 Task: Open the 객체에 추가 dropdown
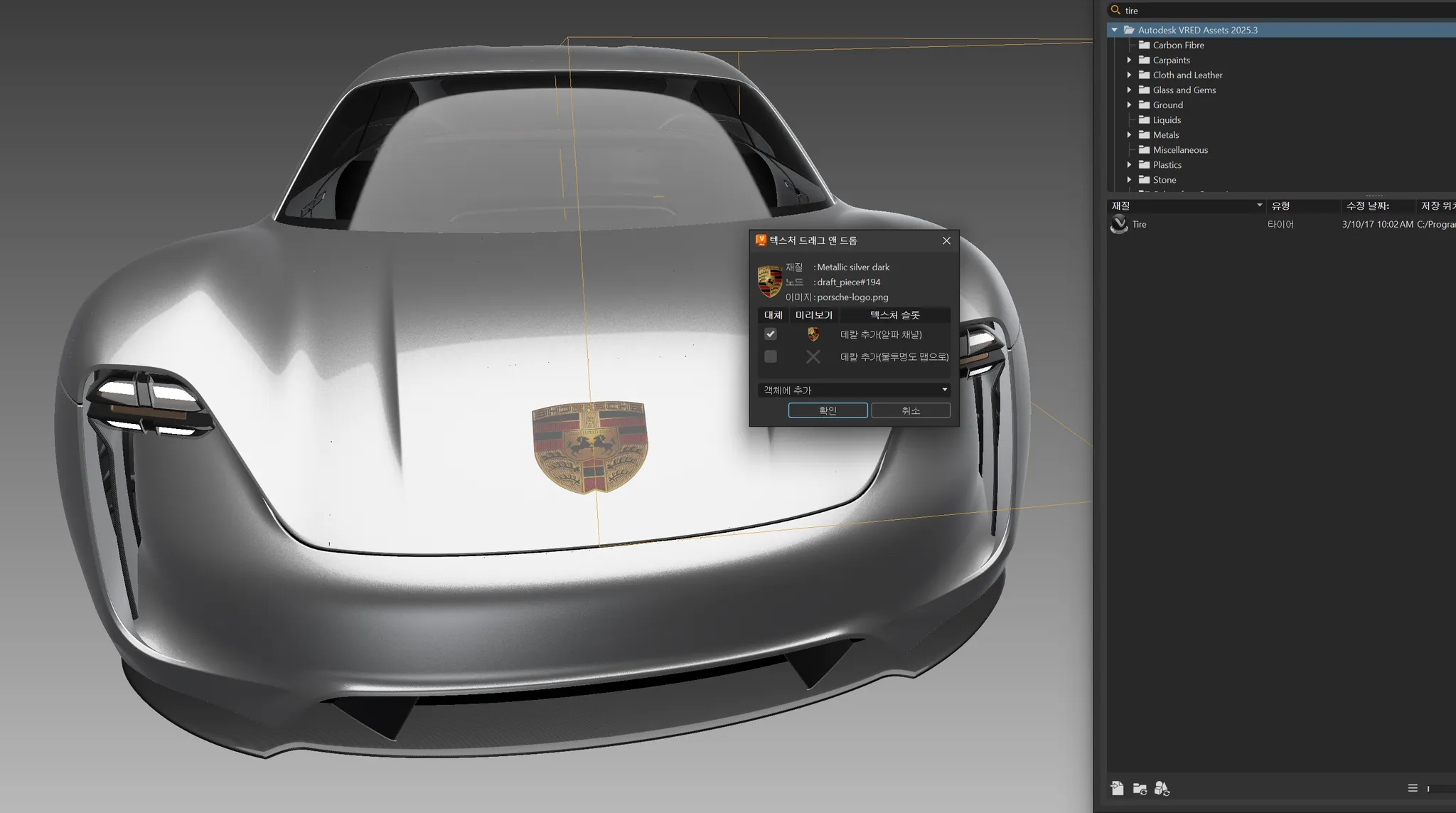coord(854,390)
